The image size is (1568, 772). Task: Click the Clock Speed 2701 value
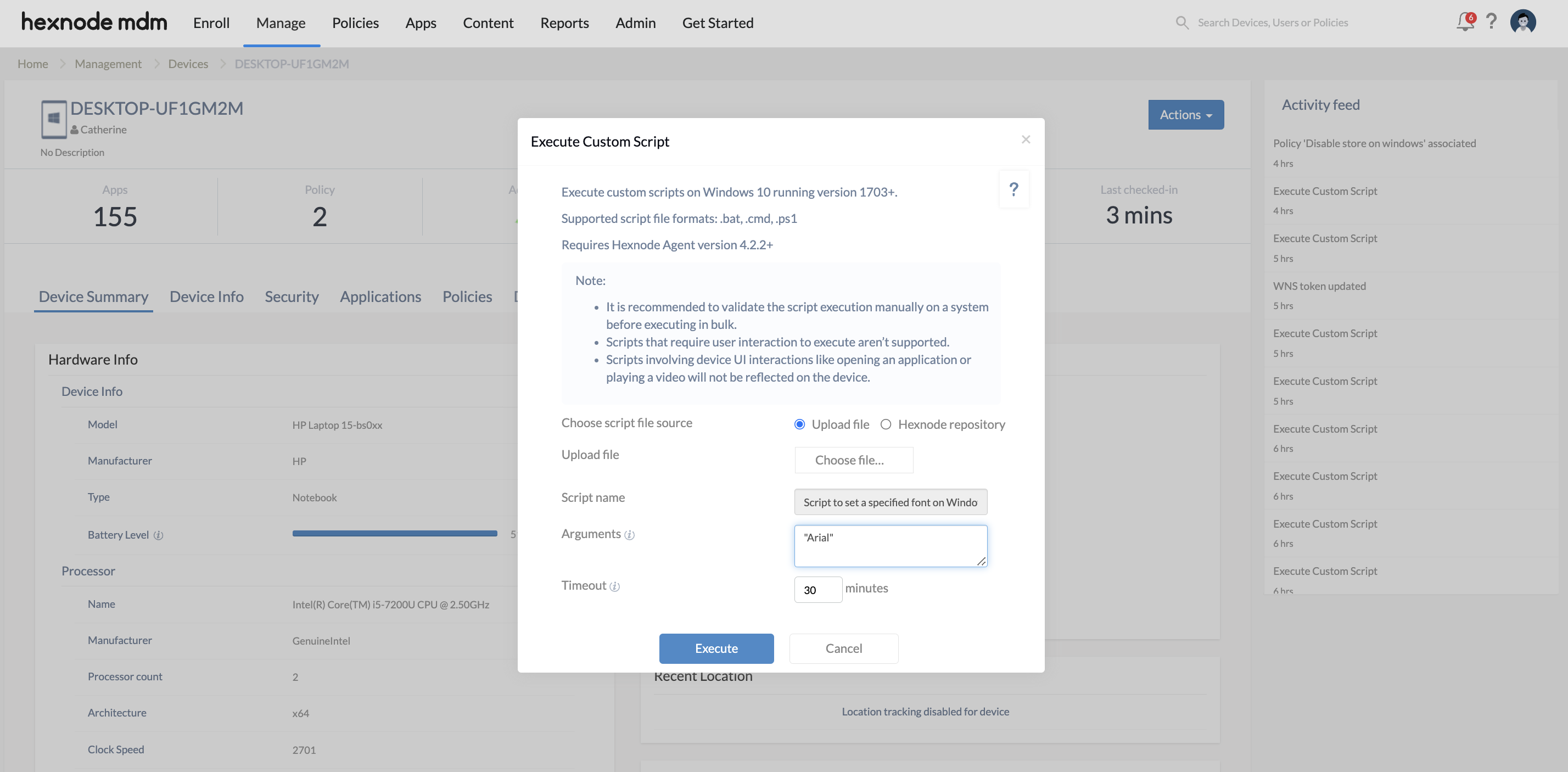click(x=304, y=749)
